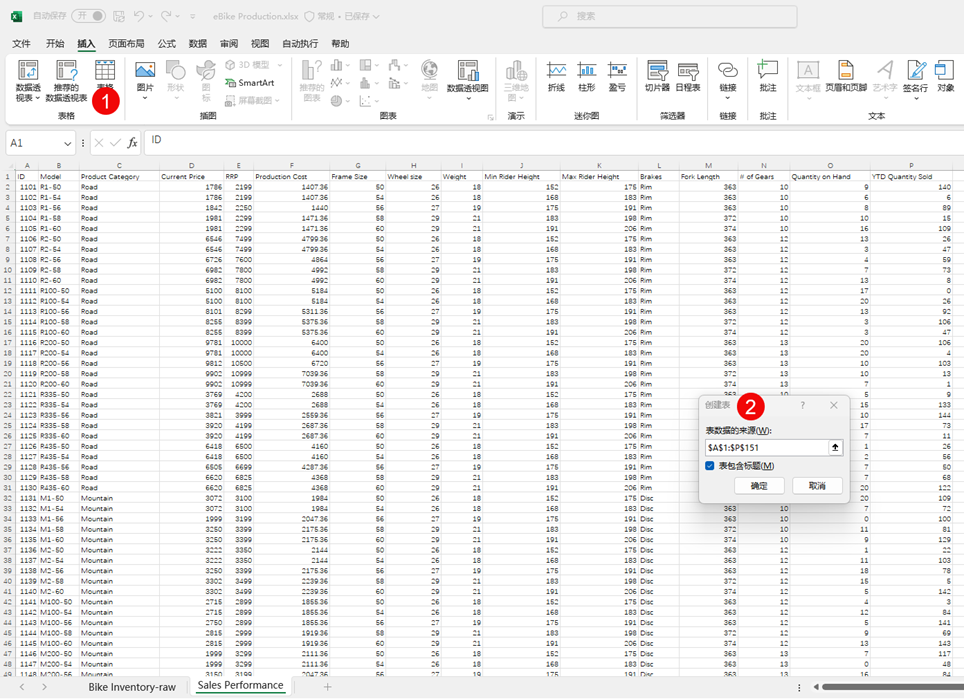This screenshot has height=699, width=964.
Task: Click 取消 in the 创建表 dialog
Action: click(816, 486)
